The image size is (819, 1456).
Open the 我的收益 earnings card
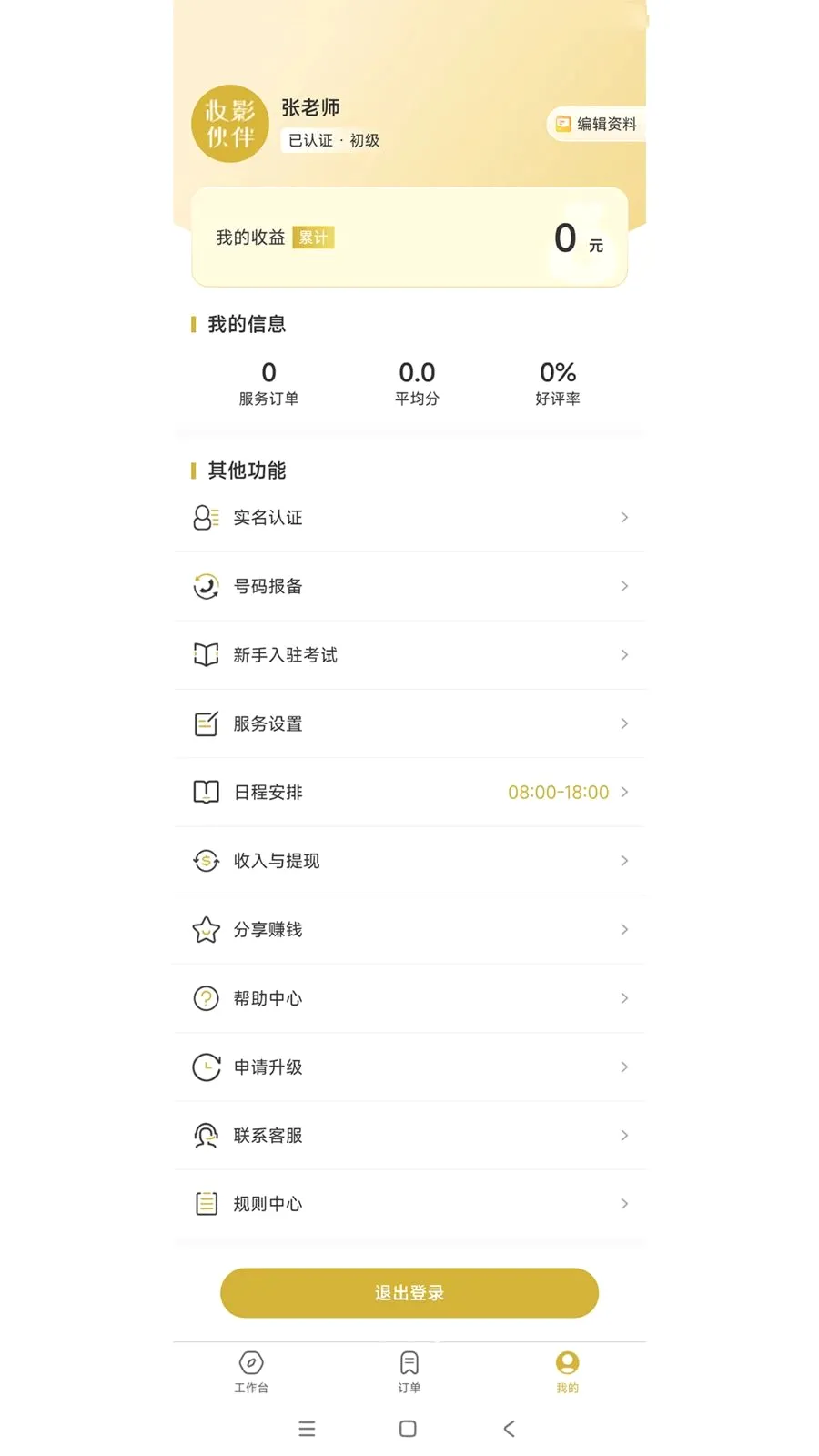pyautogui.click(x=409, y=238)
